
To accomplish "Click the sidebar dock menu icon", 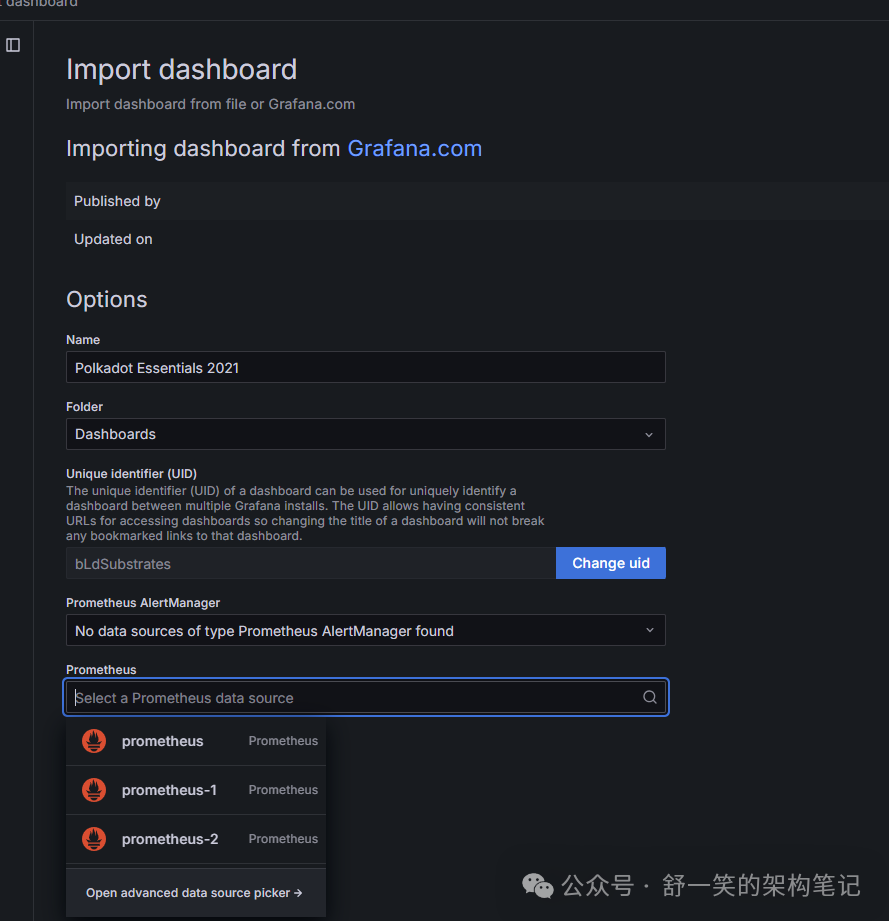I will click(x=13, y=45).
